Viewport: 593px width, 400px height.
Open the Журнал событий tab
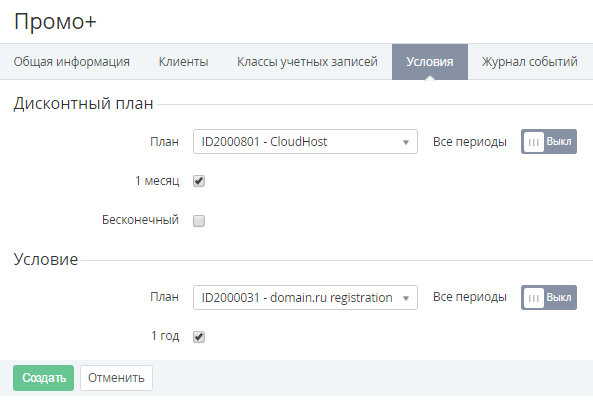pos(529,62)
